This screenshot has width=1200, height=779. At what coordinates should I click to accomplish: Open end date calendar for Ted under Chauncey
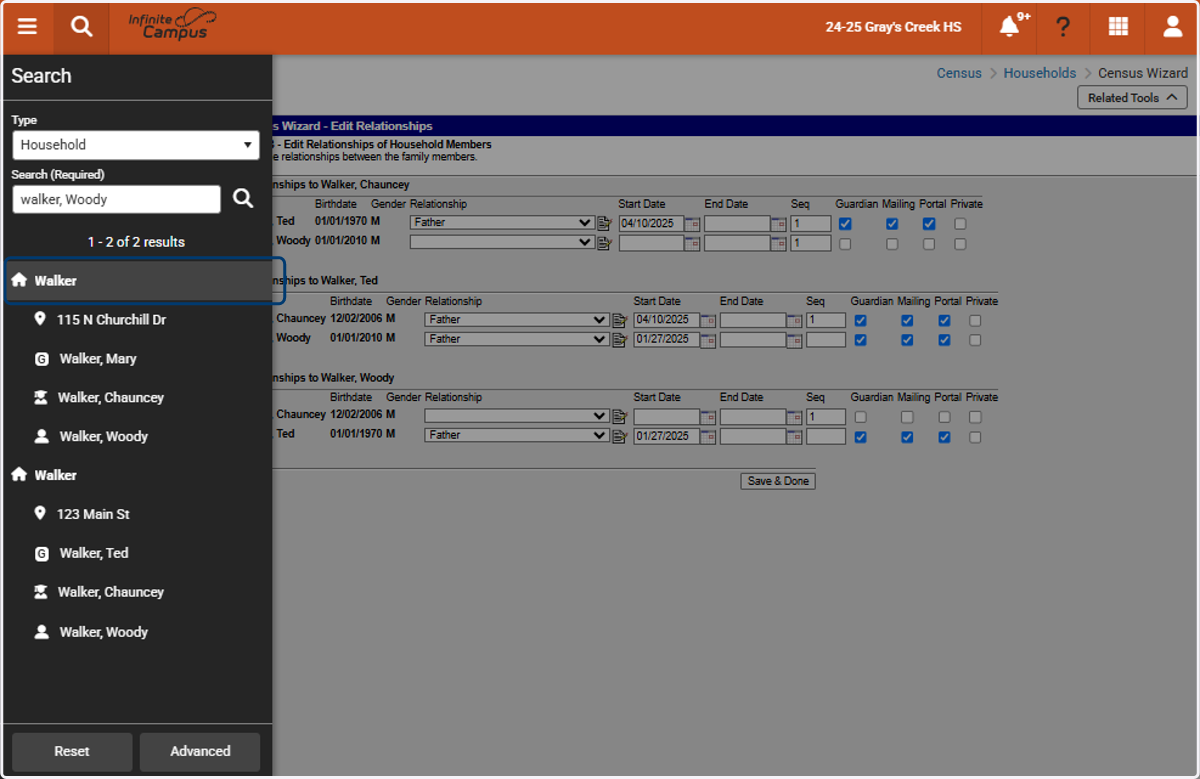[x=778, y=224]
